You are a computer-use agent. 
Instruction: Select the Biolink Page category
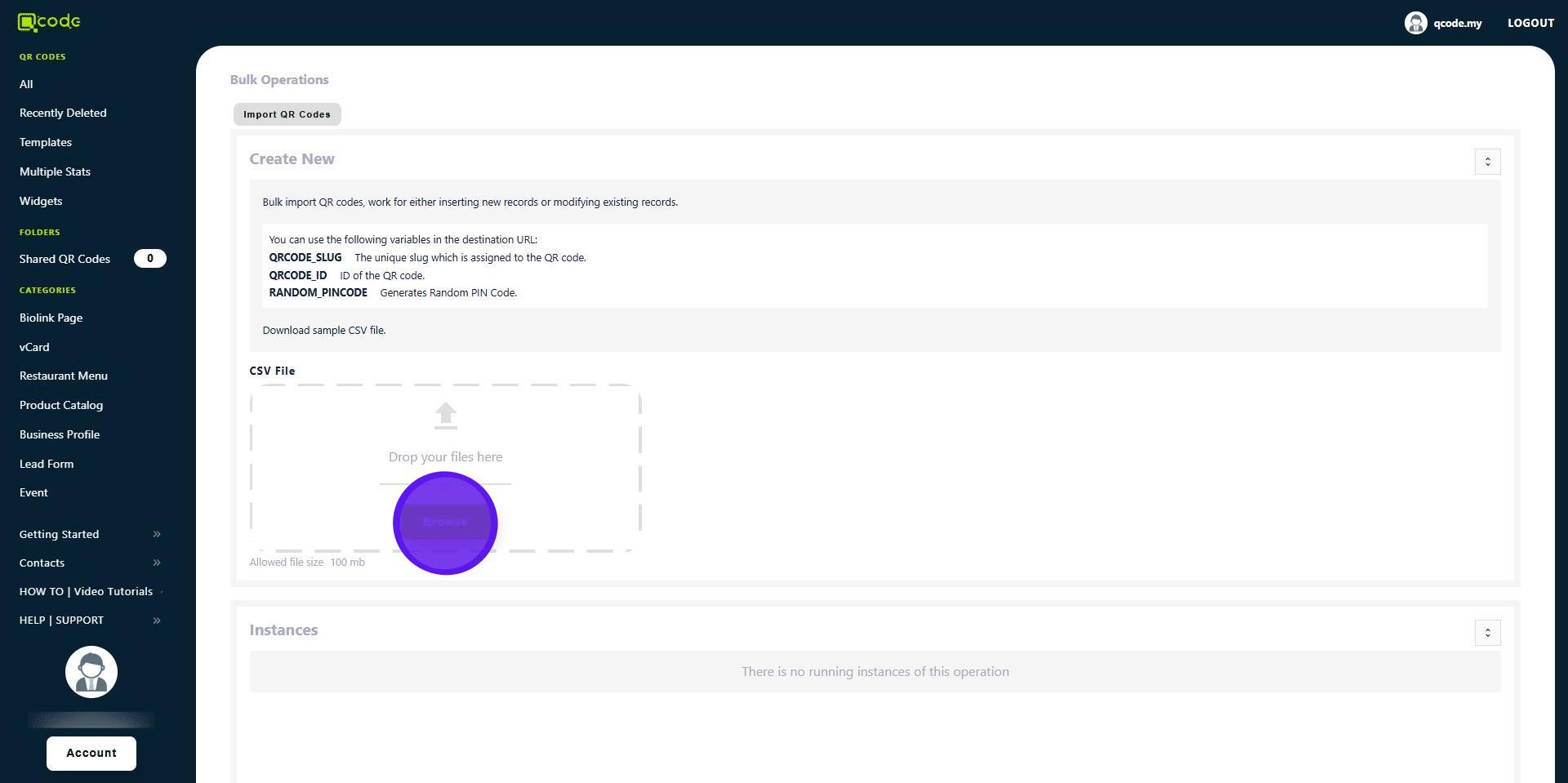click(x=51, y=318)
